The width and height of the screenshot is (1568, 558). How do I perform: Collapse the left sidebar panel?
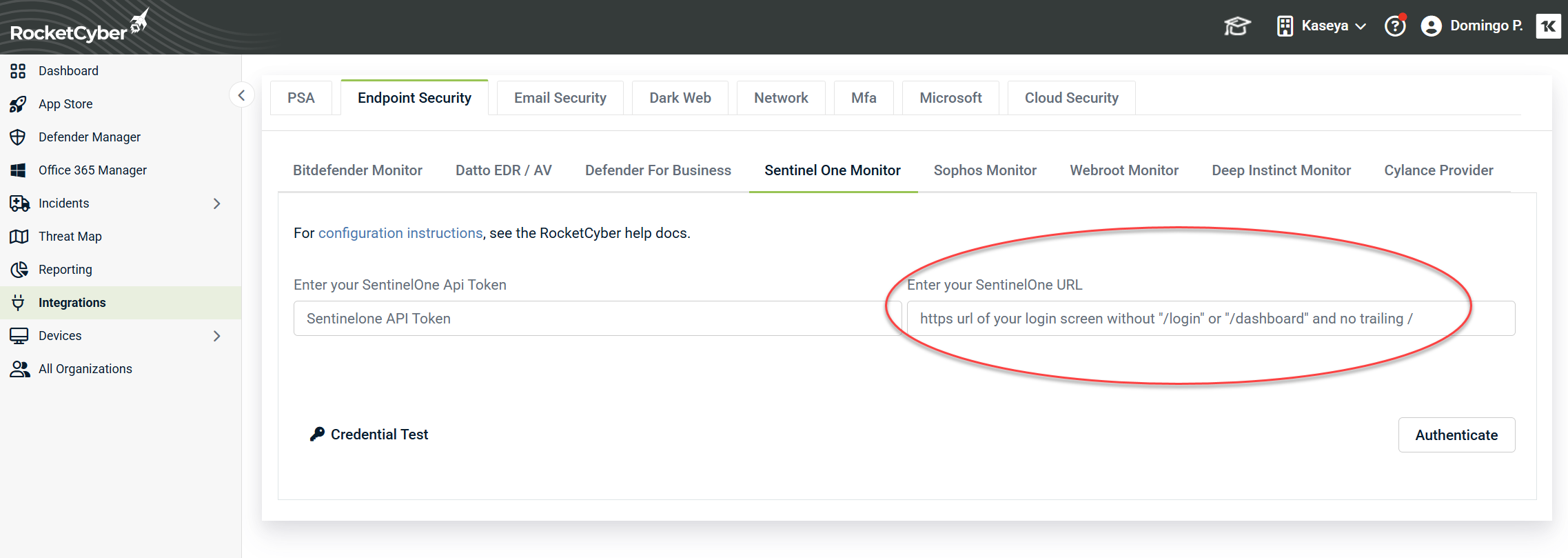[241, 95]
